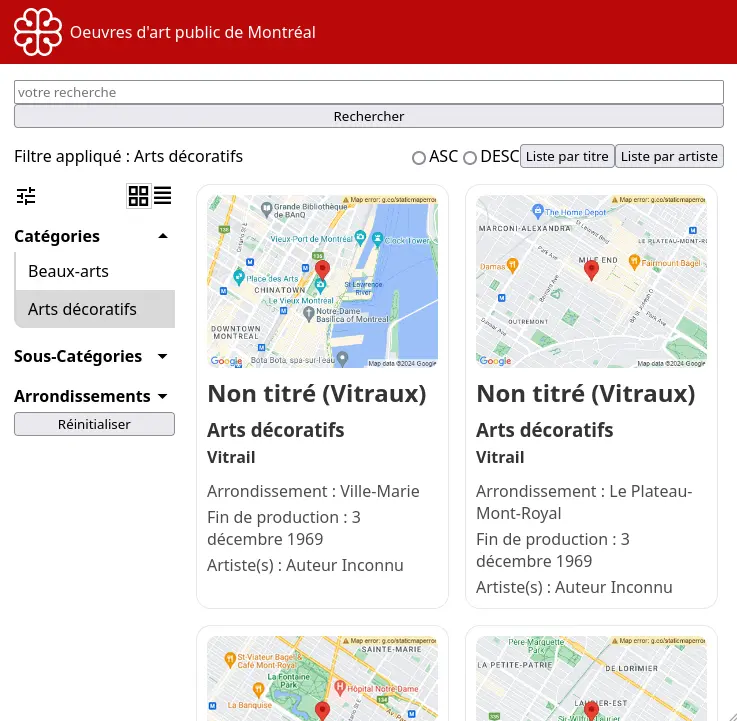The height and width of the screenshot is (721, 737).
Task: Click Non titré (Vitraux) title for Ville-Marie
Action: [317, 393]
